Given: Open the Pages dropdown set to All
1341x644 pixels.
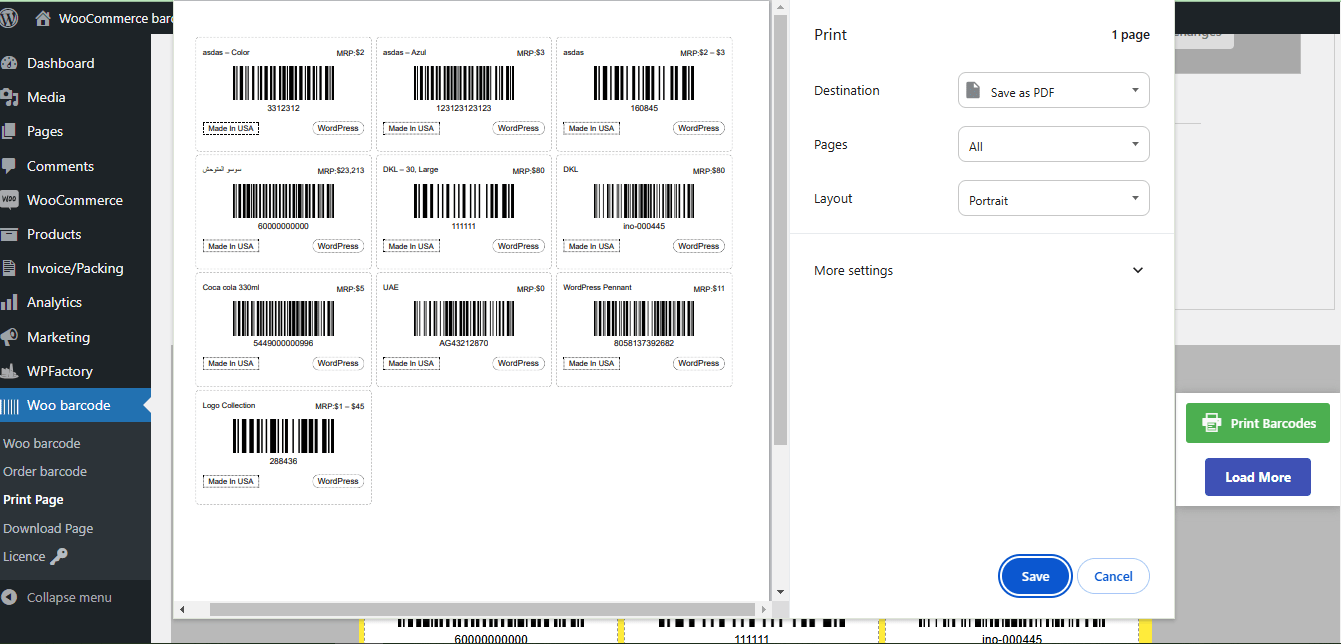Looking at the screenshot, I should [x=1054, y=144].
